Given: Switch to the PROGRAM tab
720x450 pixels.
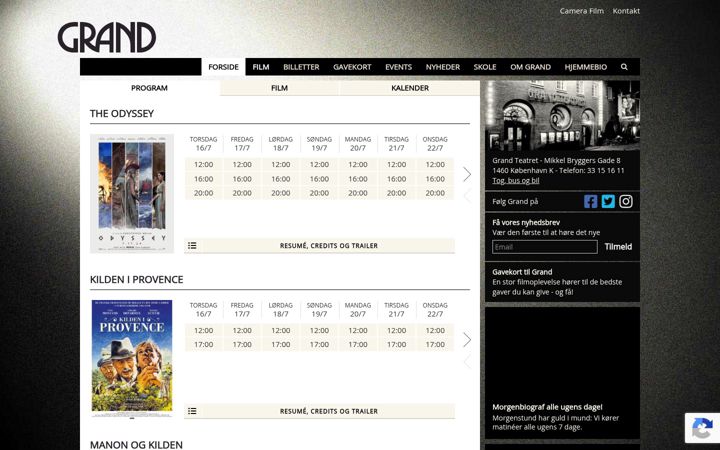Looking at the screenshot, I should click(x=149, y=88).
